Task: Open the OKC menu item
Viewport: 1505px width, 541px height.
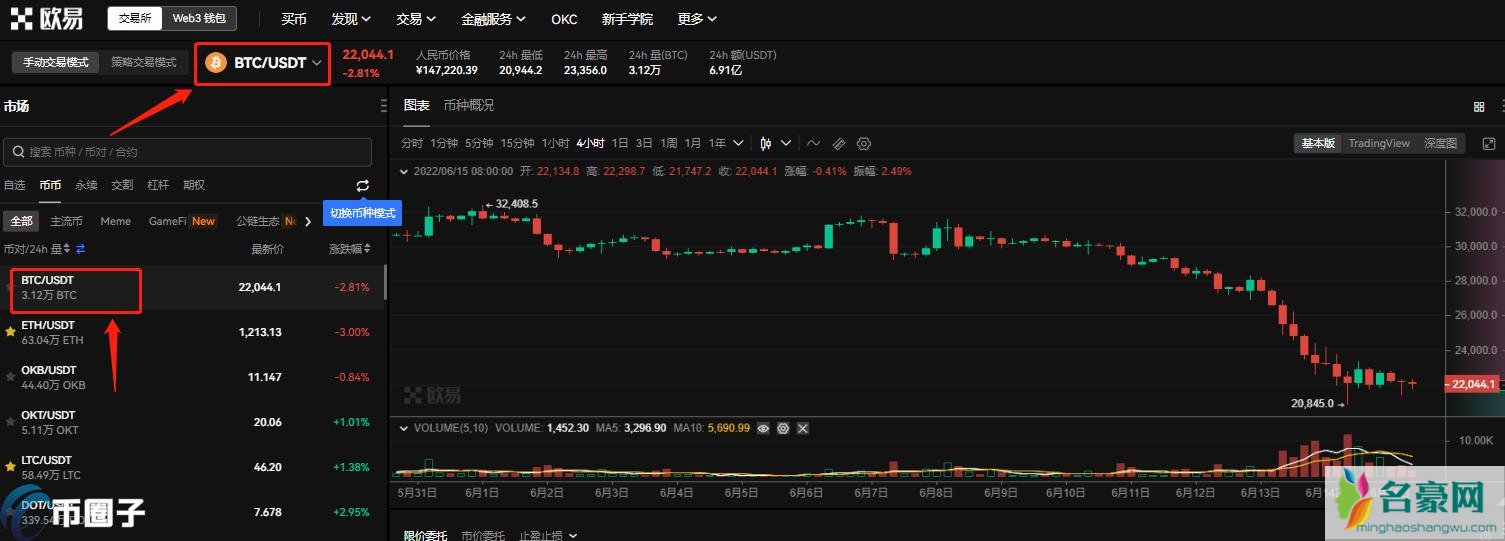Action: (564, 19)
